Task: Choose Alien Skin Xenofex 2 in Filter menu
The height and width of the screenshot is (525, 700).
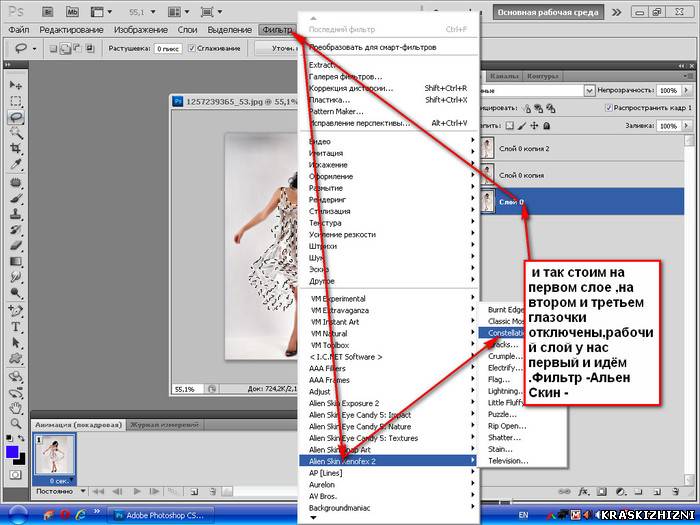Action: pyautogui.click(x=388, y=461)
